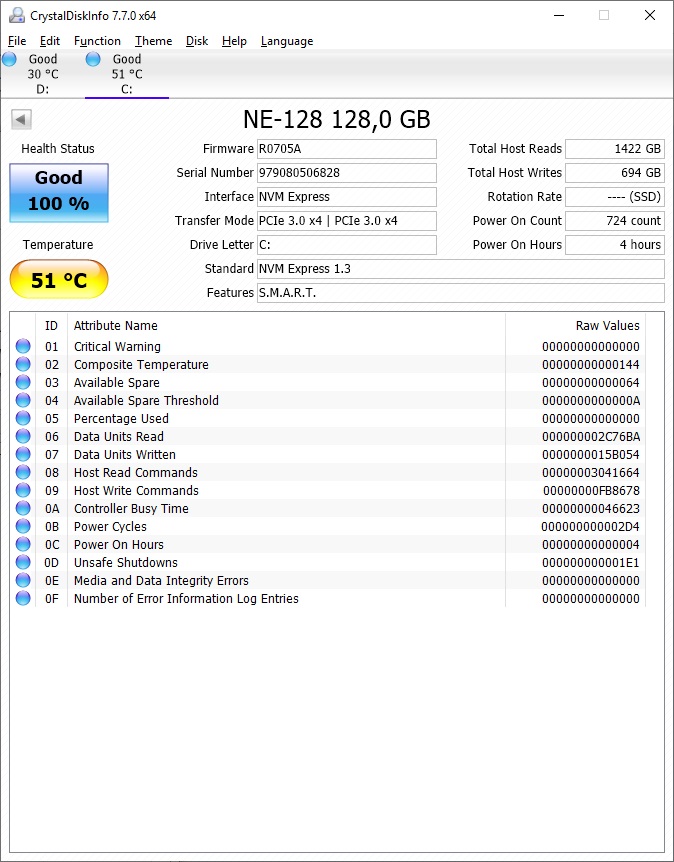Click the Drive Letter field
This screenshot has height=862, width=674.
pos(347,245)
